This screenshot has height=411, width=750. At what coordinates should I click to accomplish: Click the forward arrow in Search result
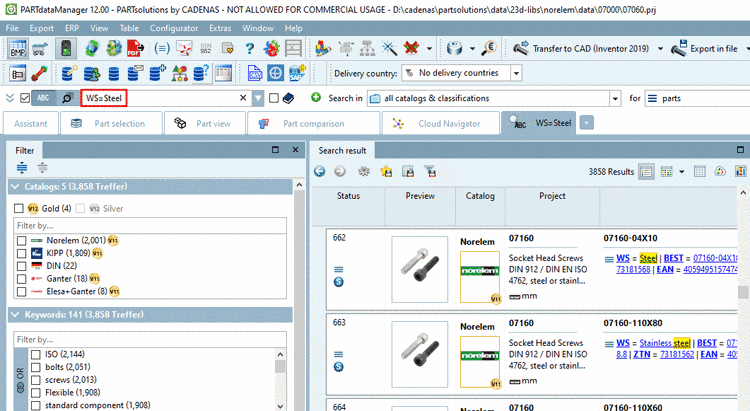340,171
